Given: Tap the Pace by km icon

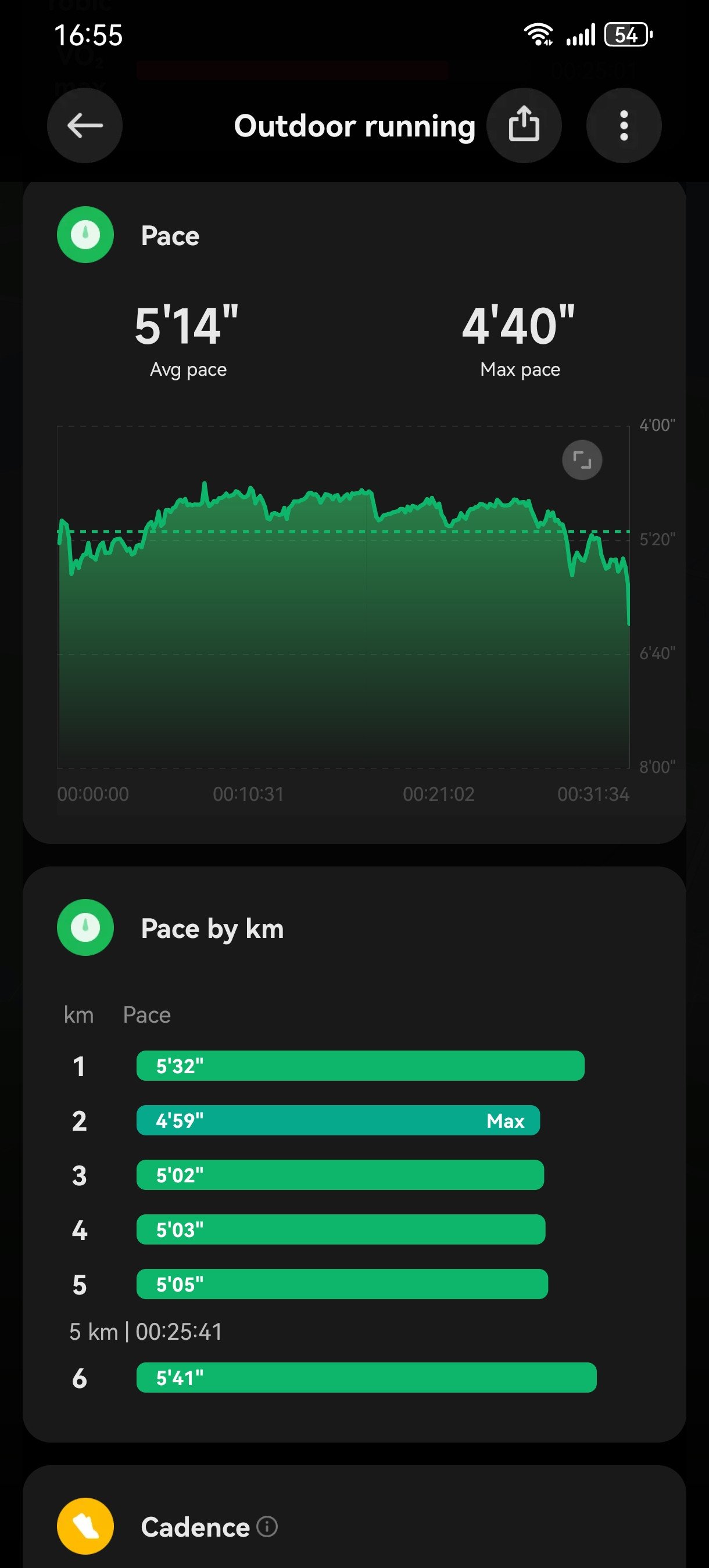Looking at the screenshot, I should (85, 927).
